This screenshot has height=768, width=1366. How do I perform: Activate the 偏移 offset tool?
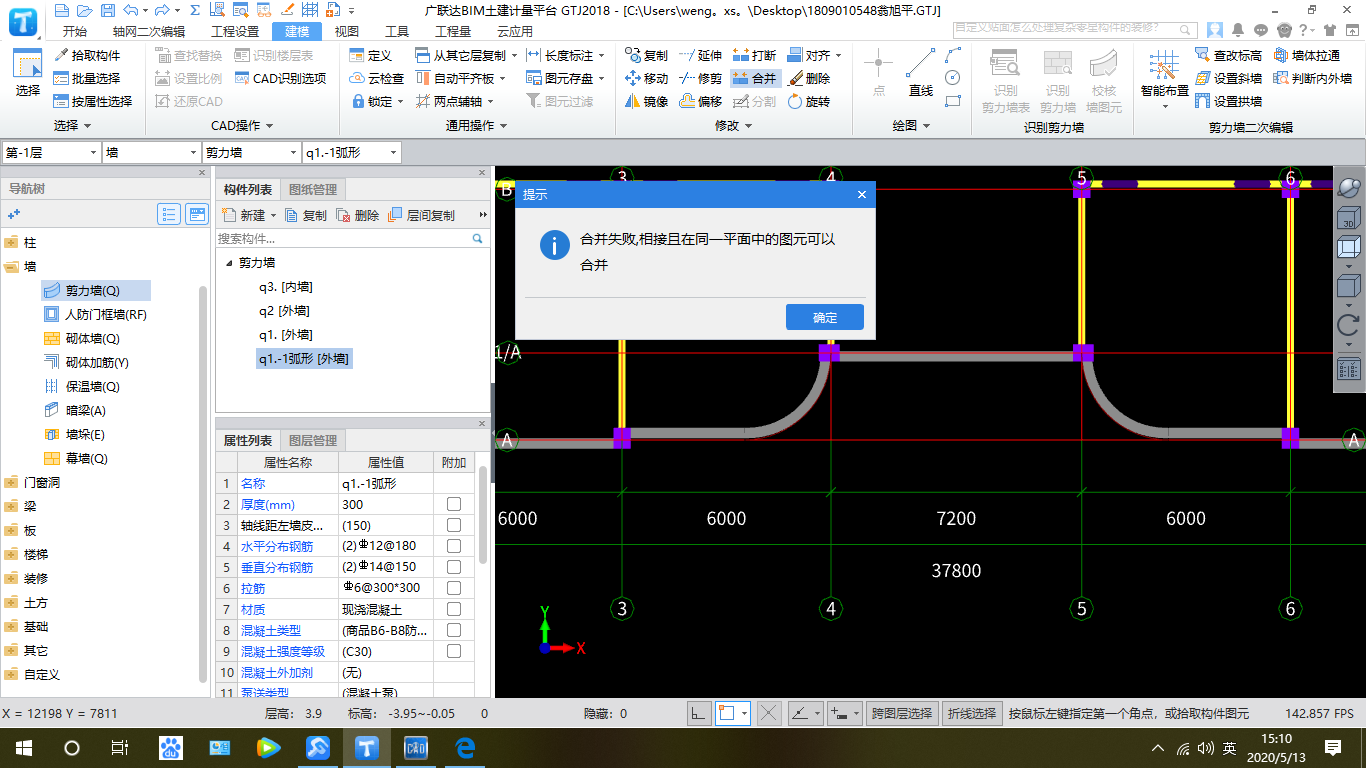pos(700,101)
